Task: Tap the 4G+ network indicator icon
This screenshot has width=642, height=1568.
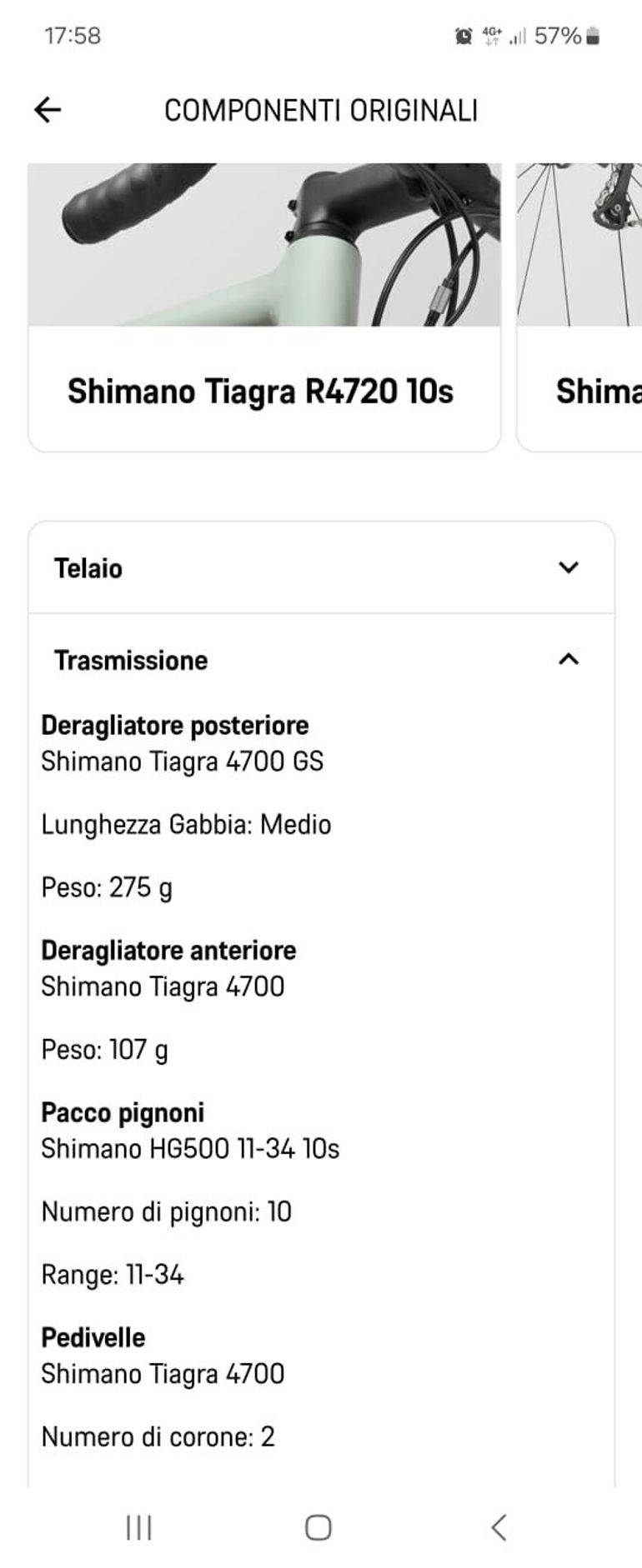Action: coord(492,36)
